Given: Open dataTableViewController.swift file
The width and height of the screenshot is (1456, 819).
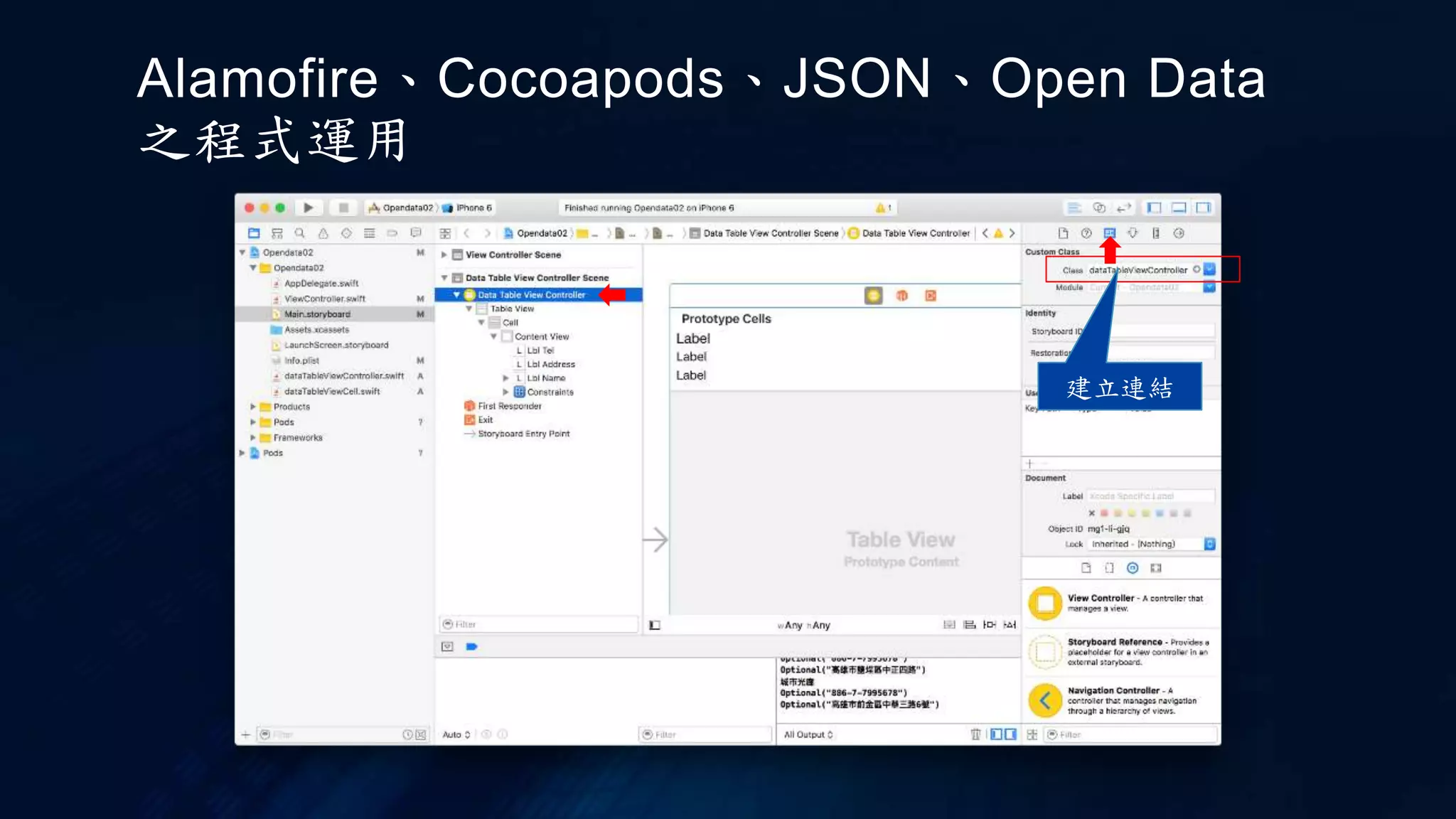Looking at the screenshot, I should pos(344,376).
